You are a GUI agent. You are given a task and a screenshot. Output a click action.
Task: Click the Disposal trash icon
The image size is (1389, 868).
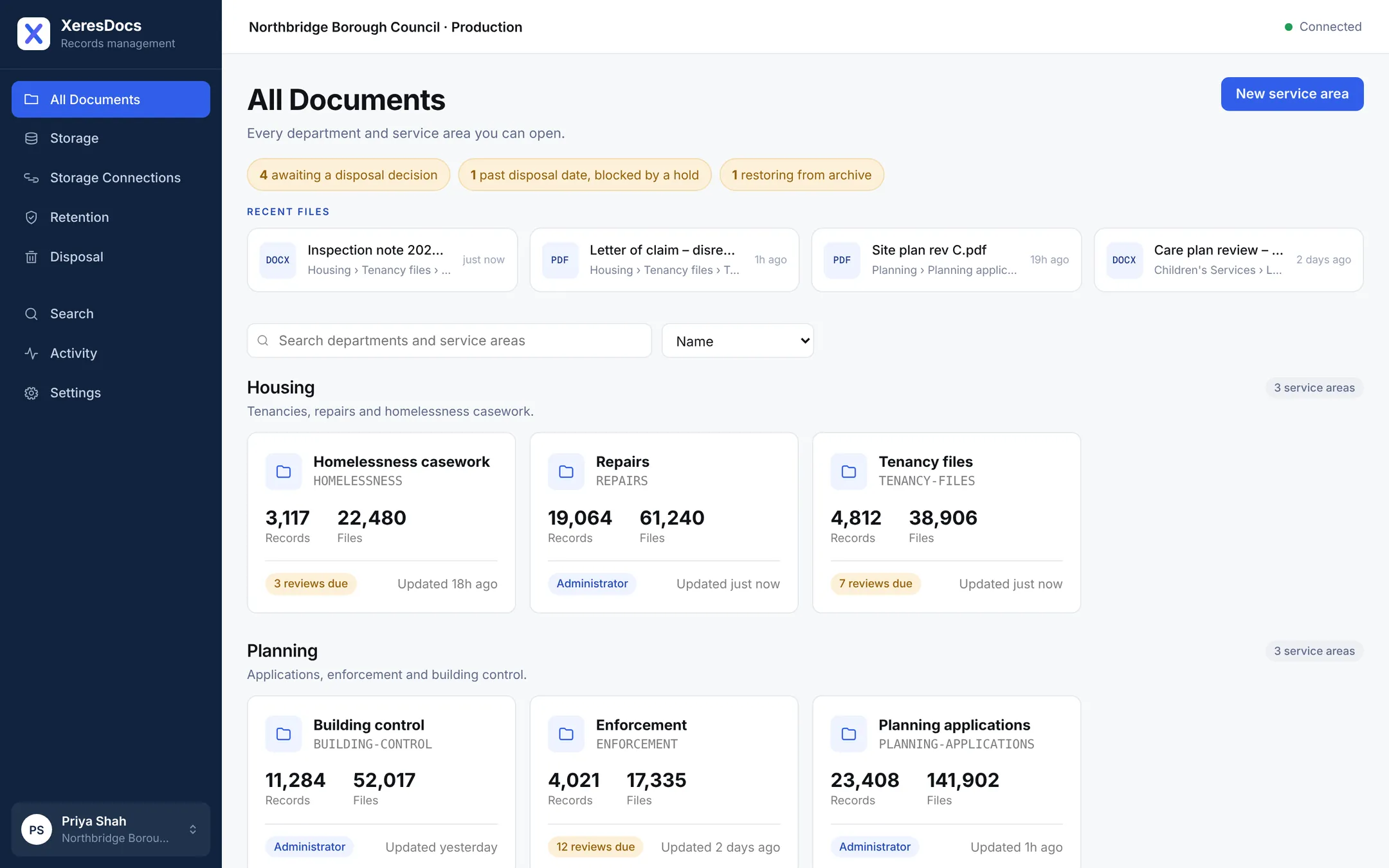click(31, 257)
